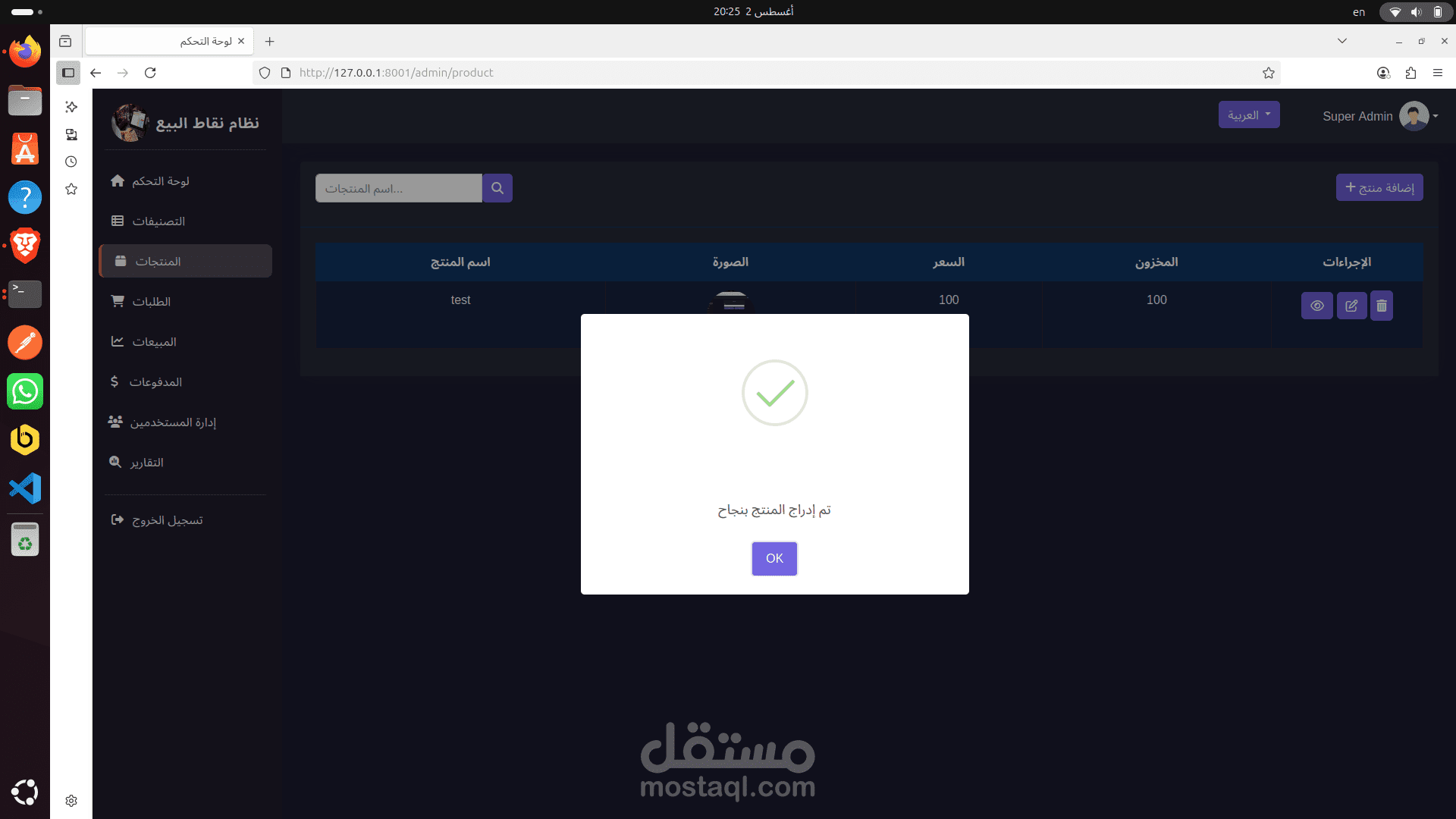Open المبيعات sales page
The image size is (1456, 819).
tap(143, 342)
